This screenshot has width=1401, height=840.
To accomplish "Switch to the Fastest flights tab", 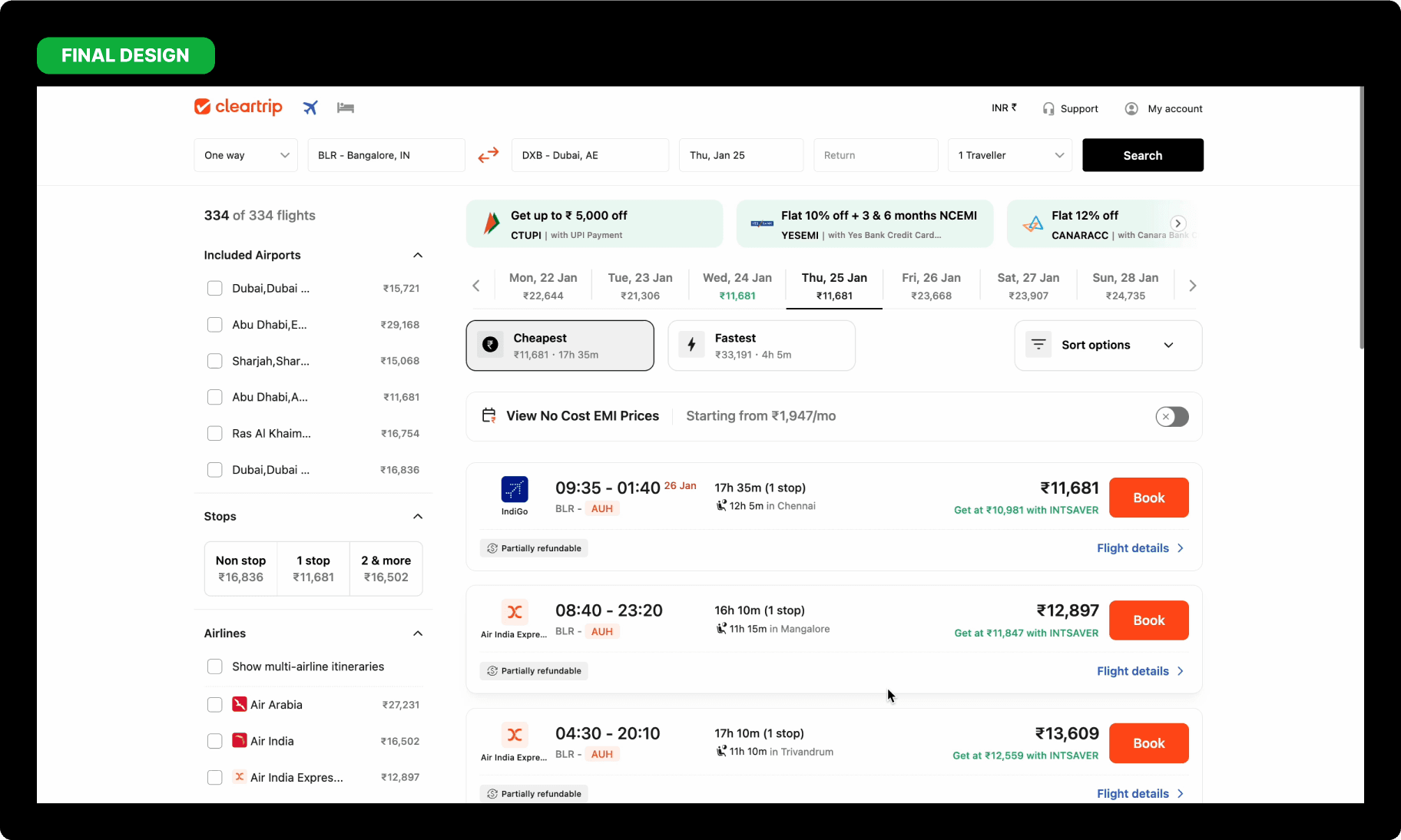I will (761, 346).
